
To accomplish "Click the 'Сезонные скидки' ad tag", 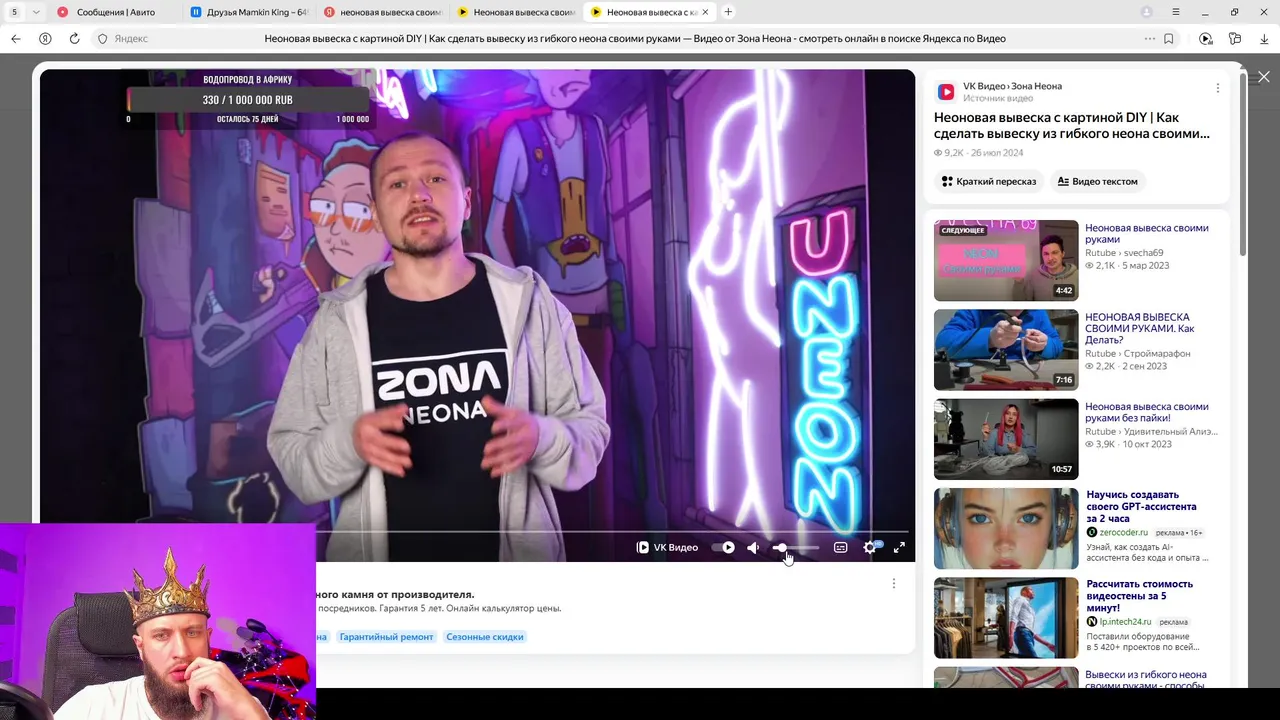I will [x=485, y=637].
